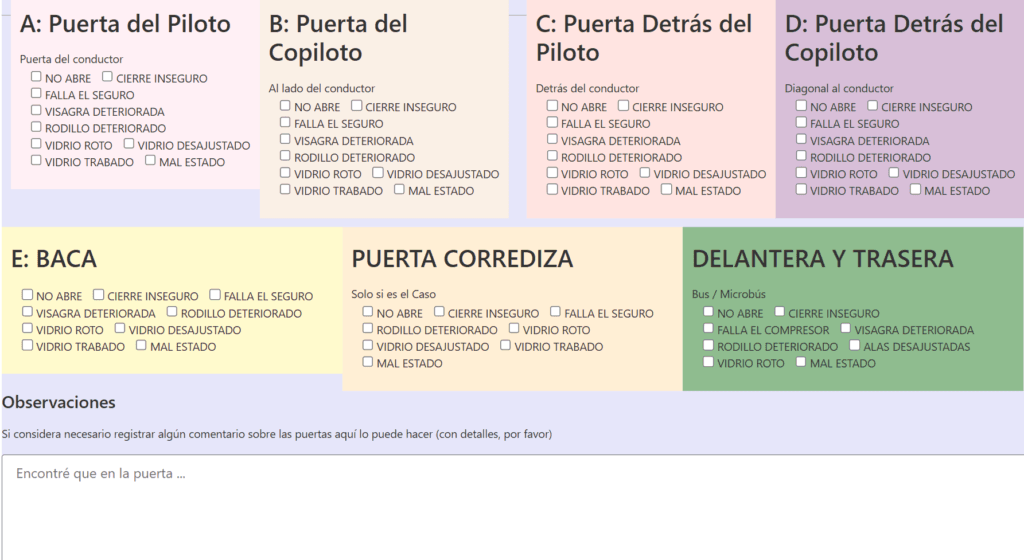This screenshot has height=560, width=1024.
Task: Check NO ABRE under Puerta del Copiloto
Action: pos(285,106)
